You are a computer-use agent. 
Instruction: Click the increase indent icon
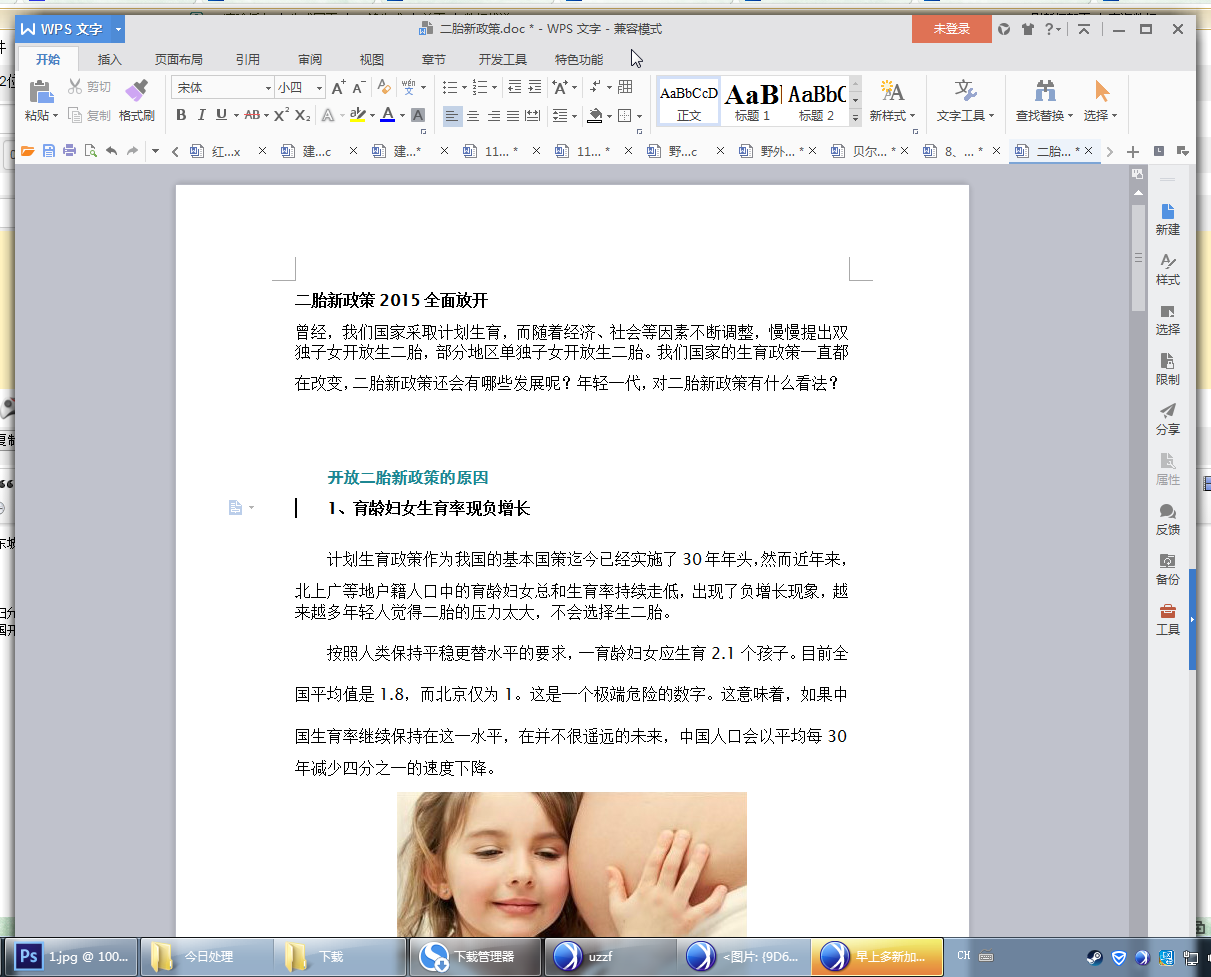pos(535,87)
